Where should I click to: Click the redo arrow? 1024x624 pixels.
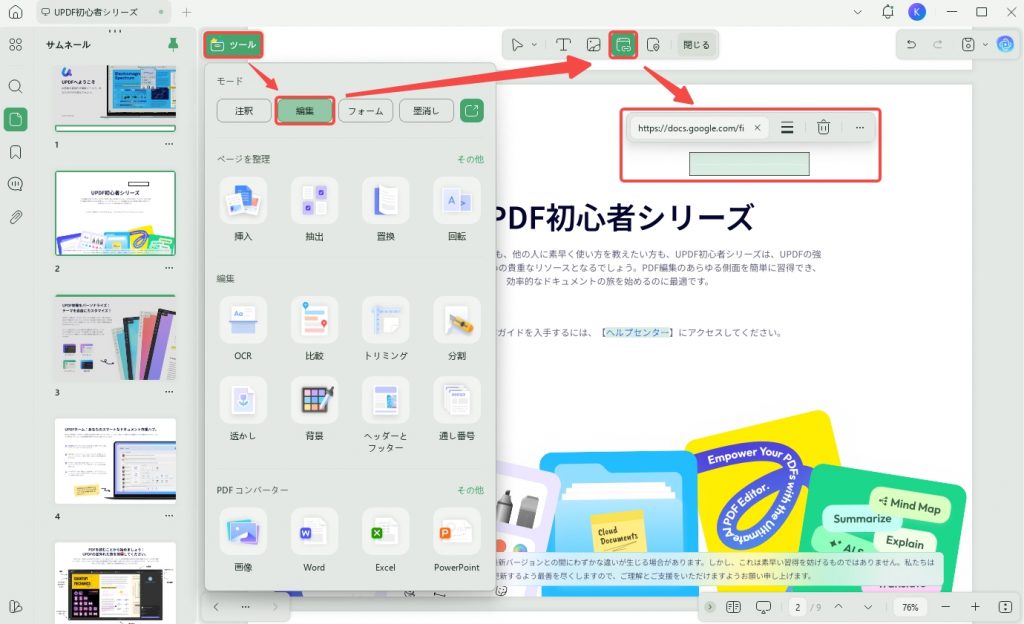pos(938,44)
